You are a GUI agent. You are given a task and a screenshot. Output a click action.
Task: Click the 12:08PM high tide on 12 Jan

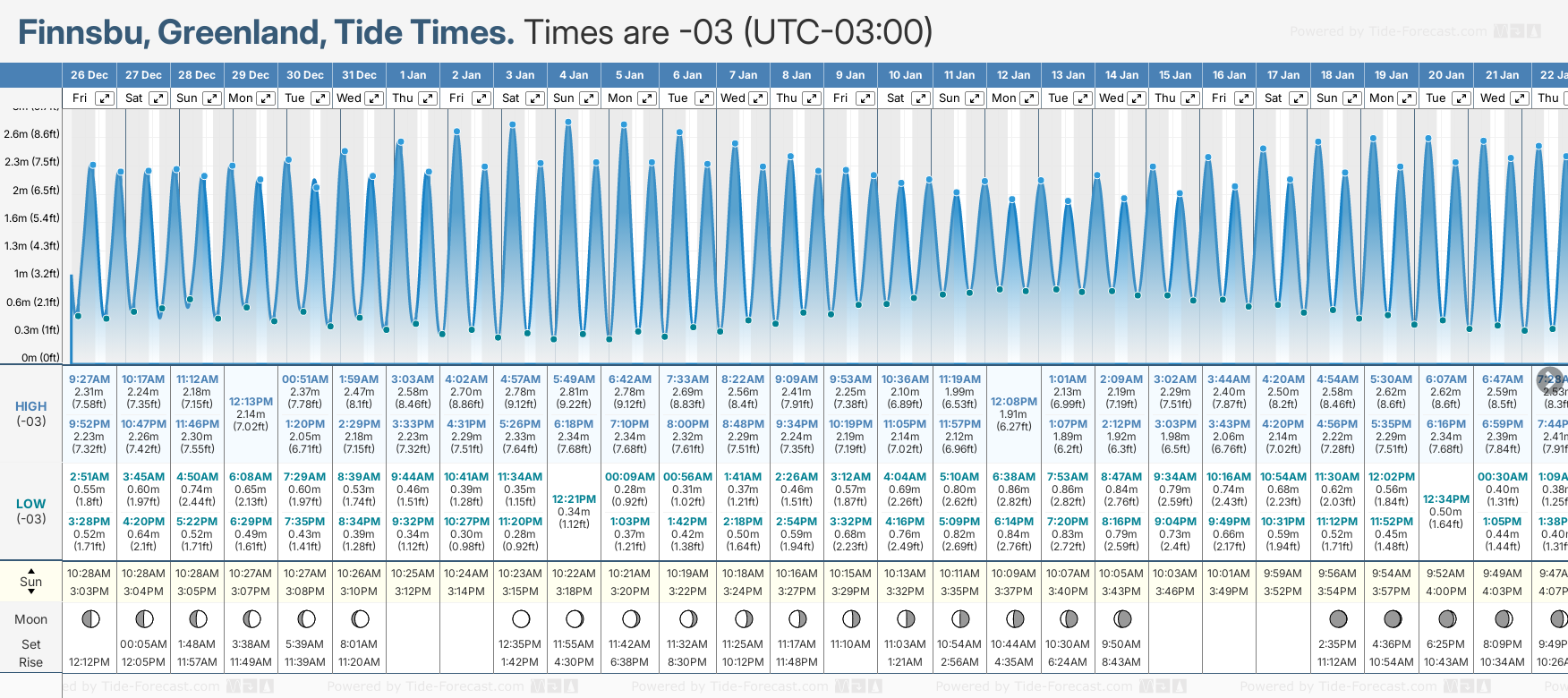[x=1013, y=402]
